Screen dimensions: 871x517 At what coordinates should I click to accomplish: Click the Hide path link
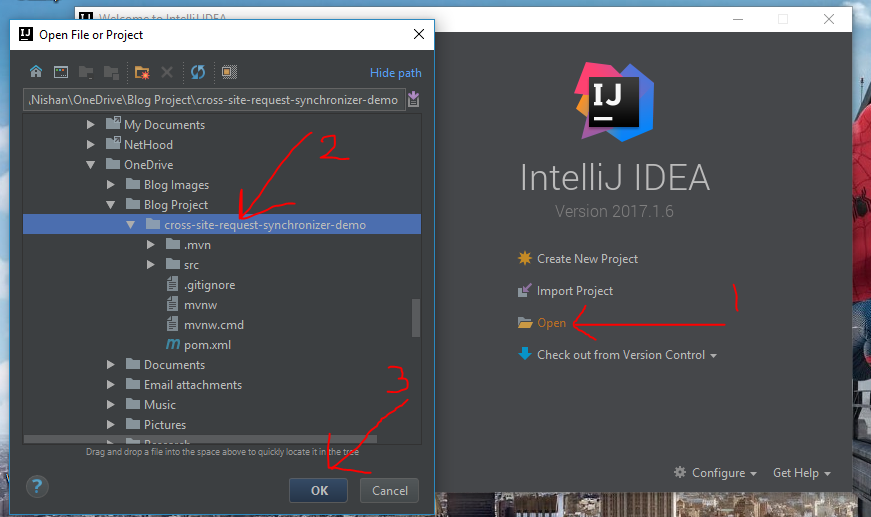[396, 73]
